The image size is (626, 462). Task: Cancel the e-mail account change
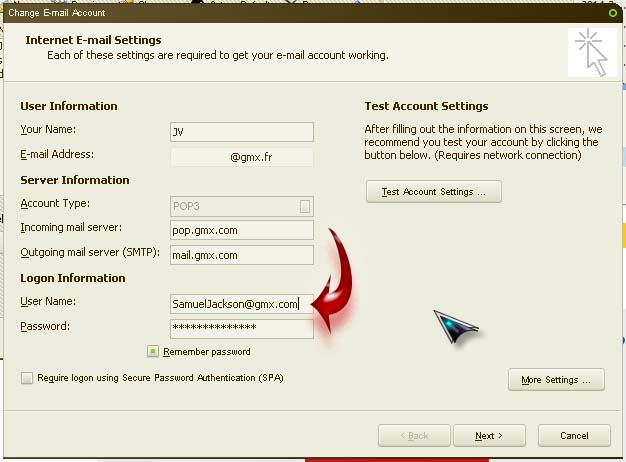[574, 436]
